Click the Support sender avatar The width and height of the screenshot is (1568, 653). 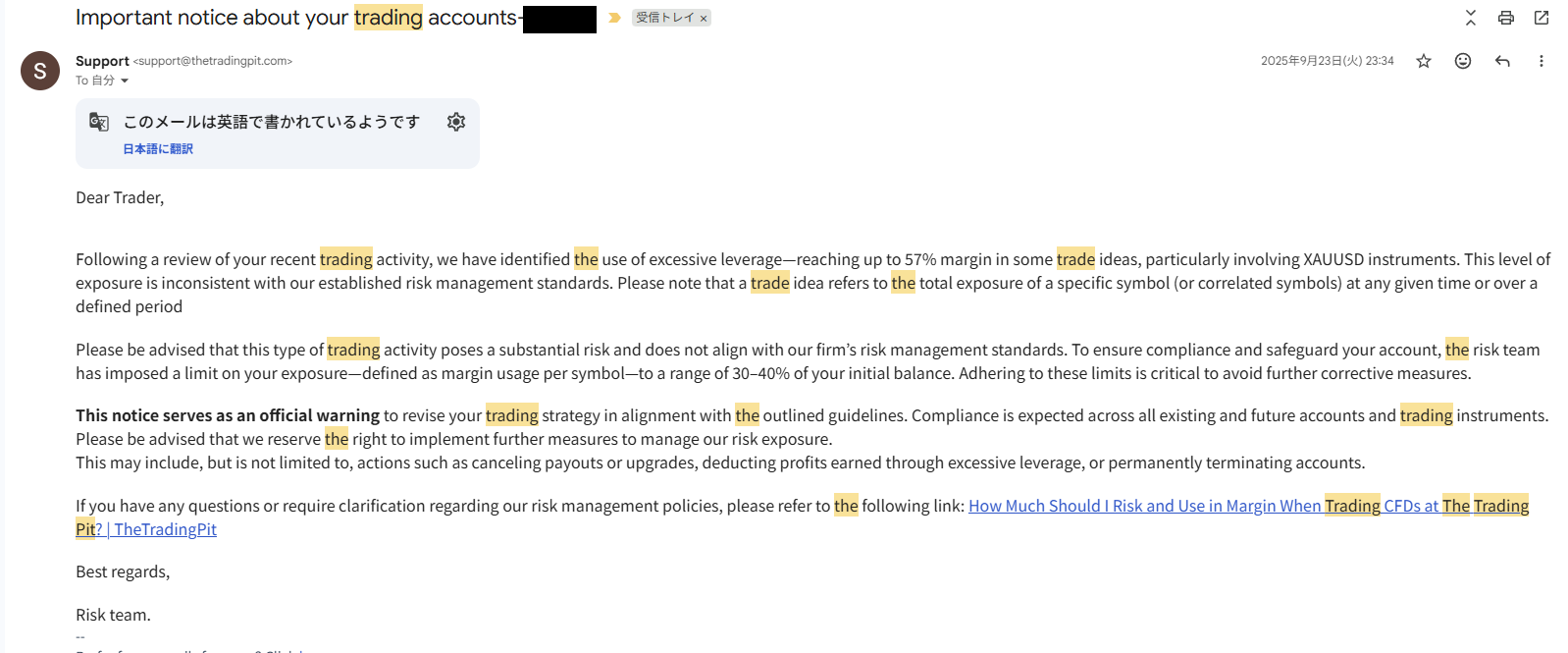pyautogui.click(x=40, y=71)
